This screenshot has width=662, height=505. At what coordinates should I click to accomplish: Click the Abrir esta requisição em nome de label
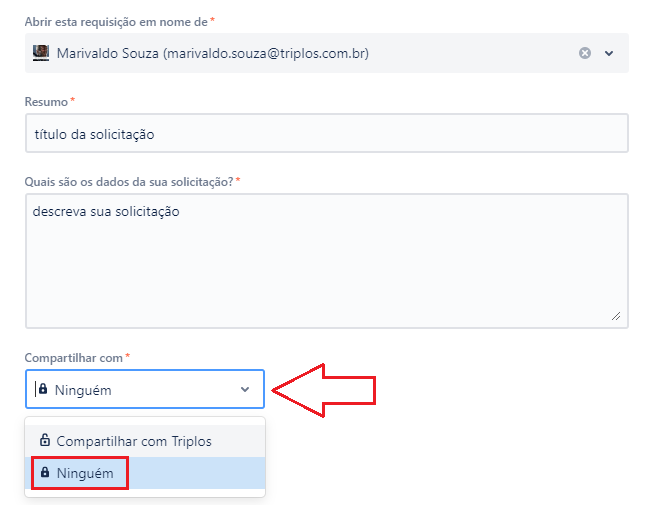116,22
